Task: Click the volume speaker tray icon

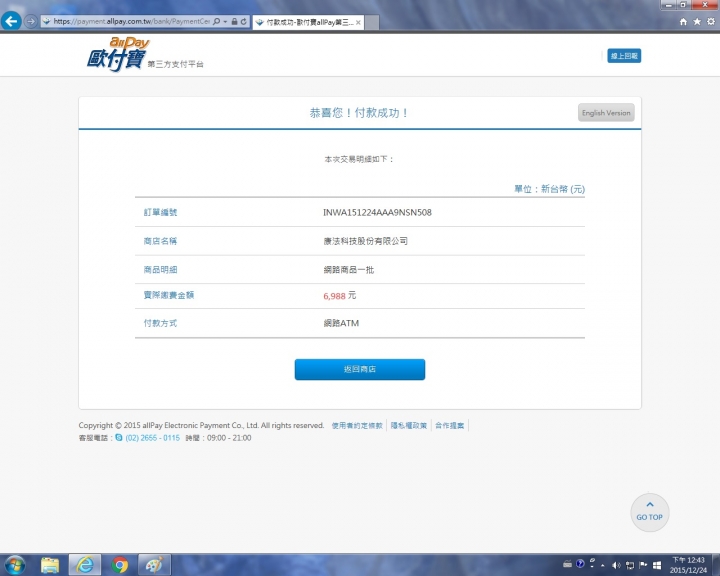Action: (616, 565)
